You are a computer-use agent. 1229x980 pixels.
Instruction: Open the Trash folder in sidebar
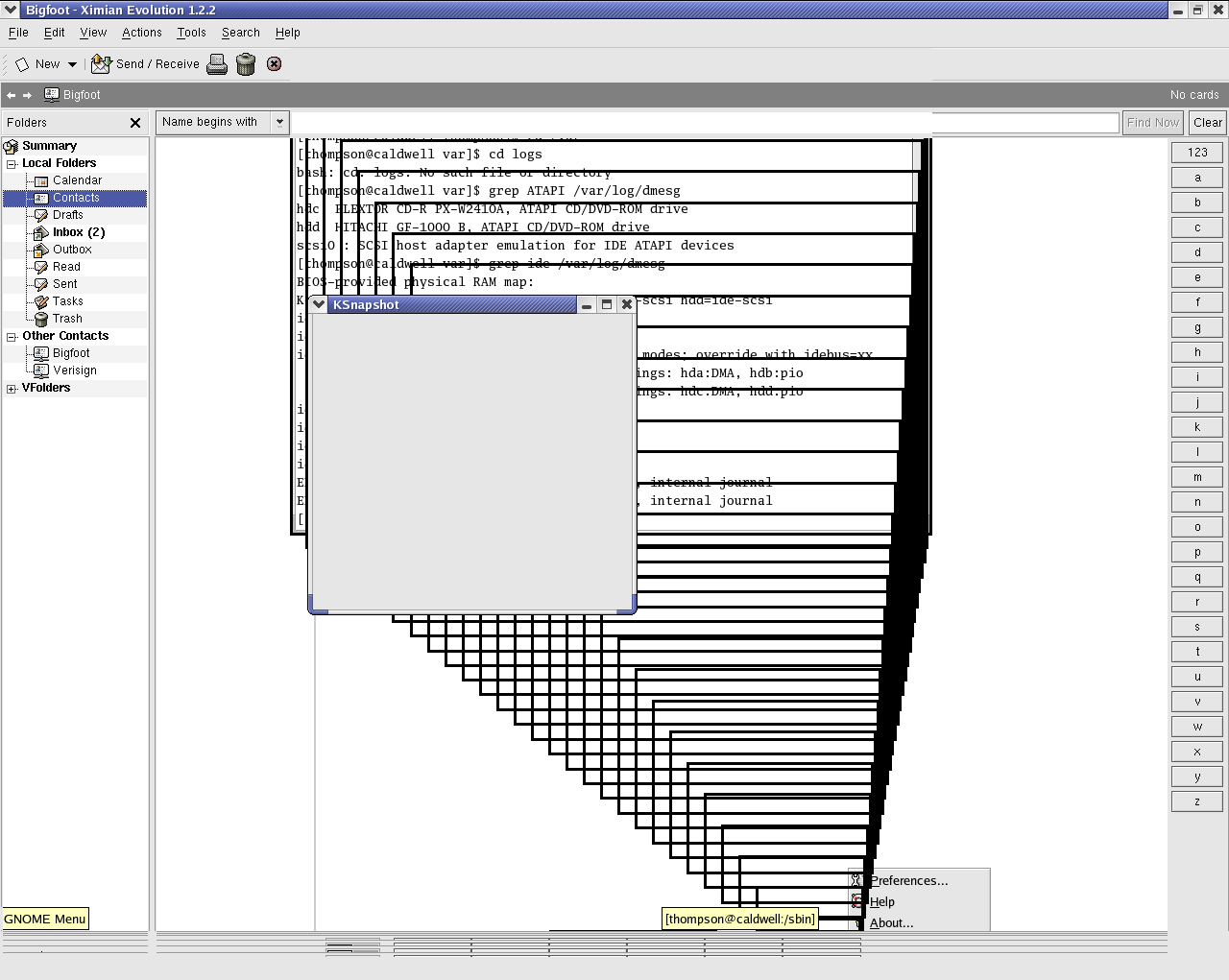[67, 319]
